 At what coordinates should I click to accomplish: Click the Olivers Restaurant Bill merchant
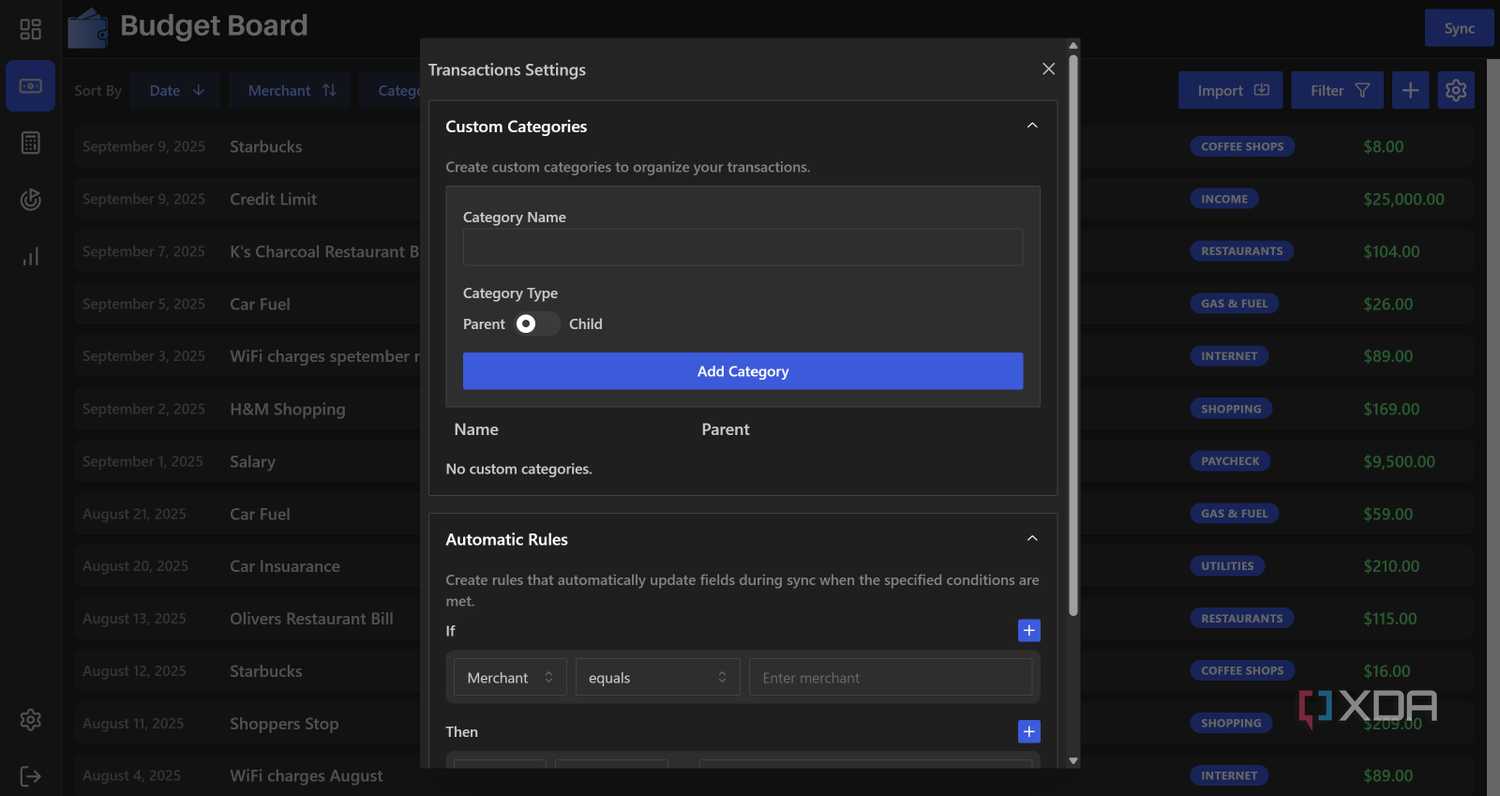tap(312, 619)
